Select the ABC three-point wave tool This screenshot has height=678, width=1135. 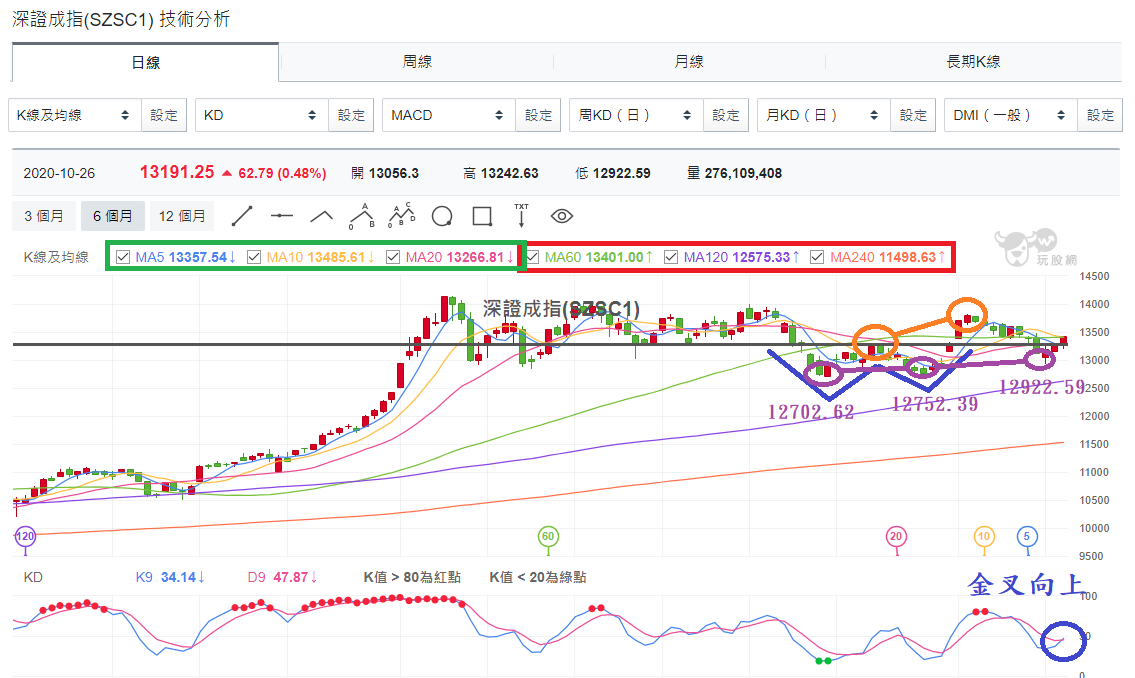click(x=362, y=216)
